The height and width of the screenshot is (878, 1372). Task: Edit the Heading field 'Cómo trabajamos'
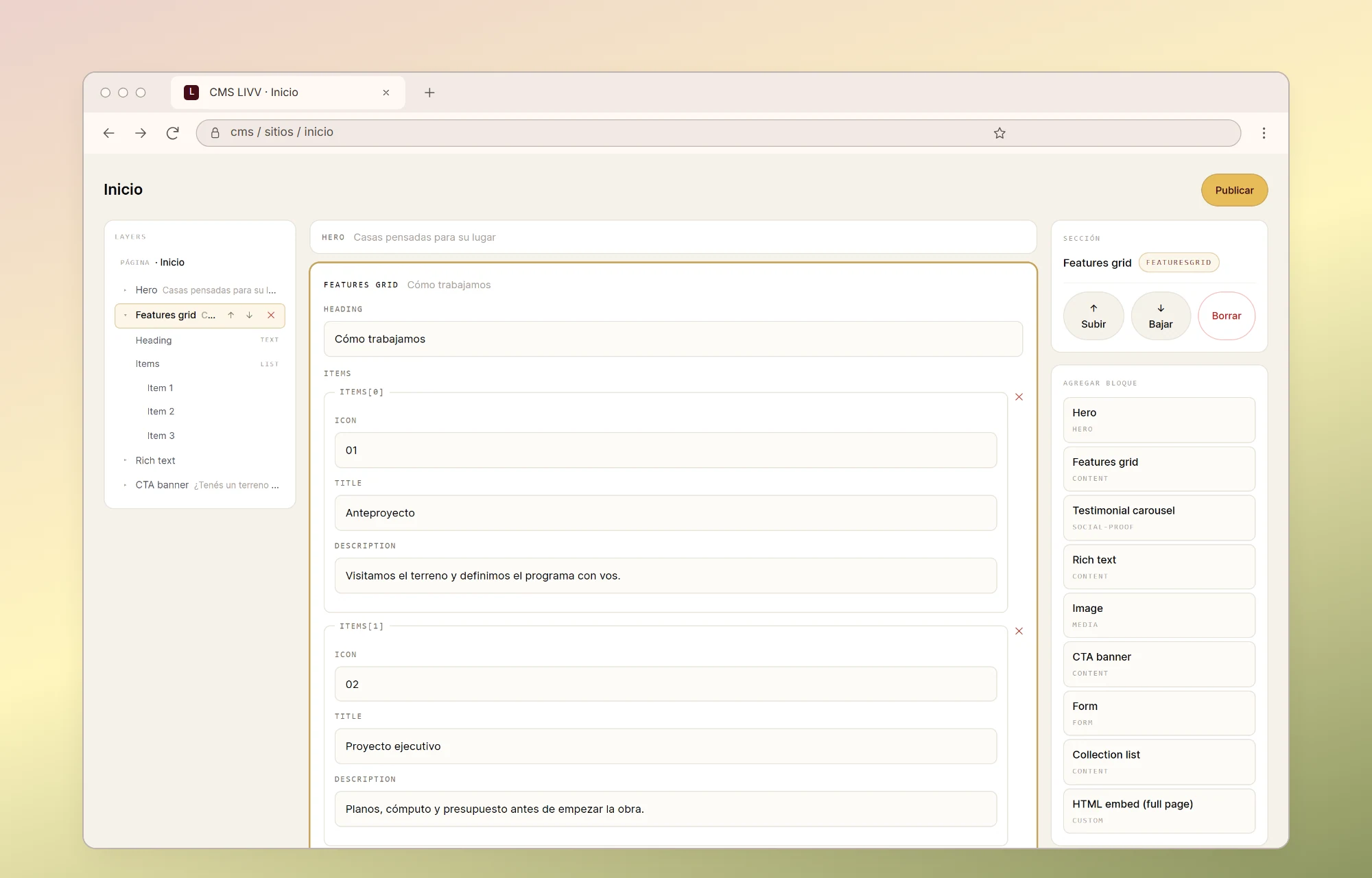click(x=673, y=339)
